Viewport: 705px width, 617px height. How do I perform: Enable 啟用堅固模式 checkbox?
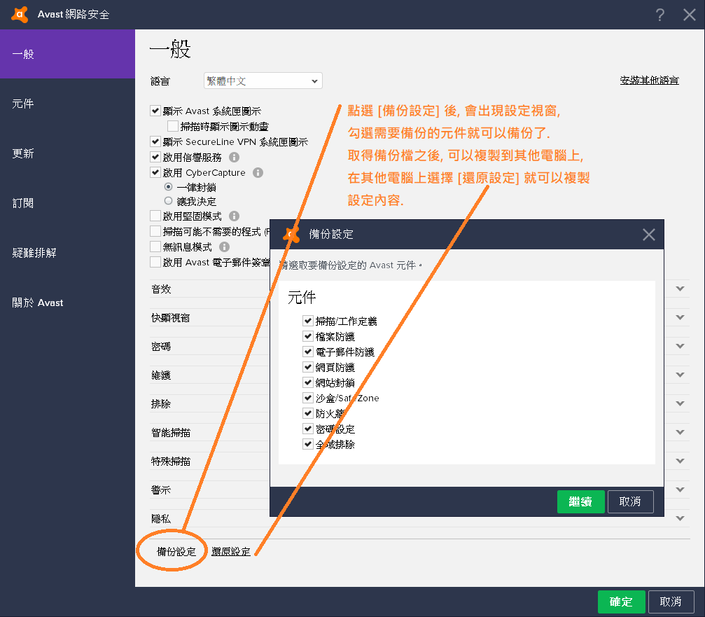(x=155, y=216)
